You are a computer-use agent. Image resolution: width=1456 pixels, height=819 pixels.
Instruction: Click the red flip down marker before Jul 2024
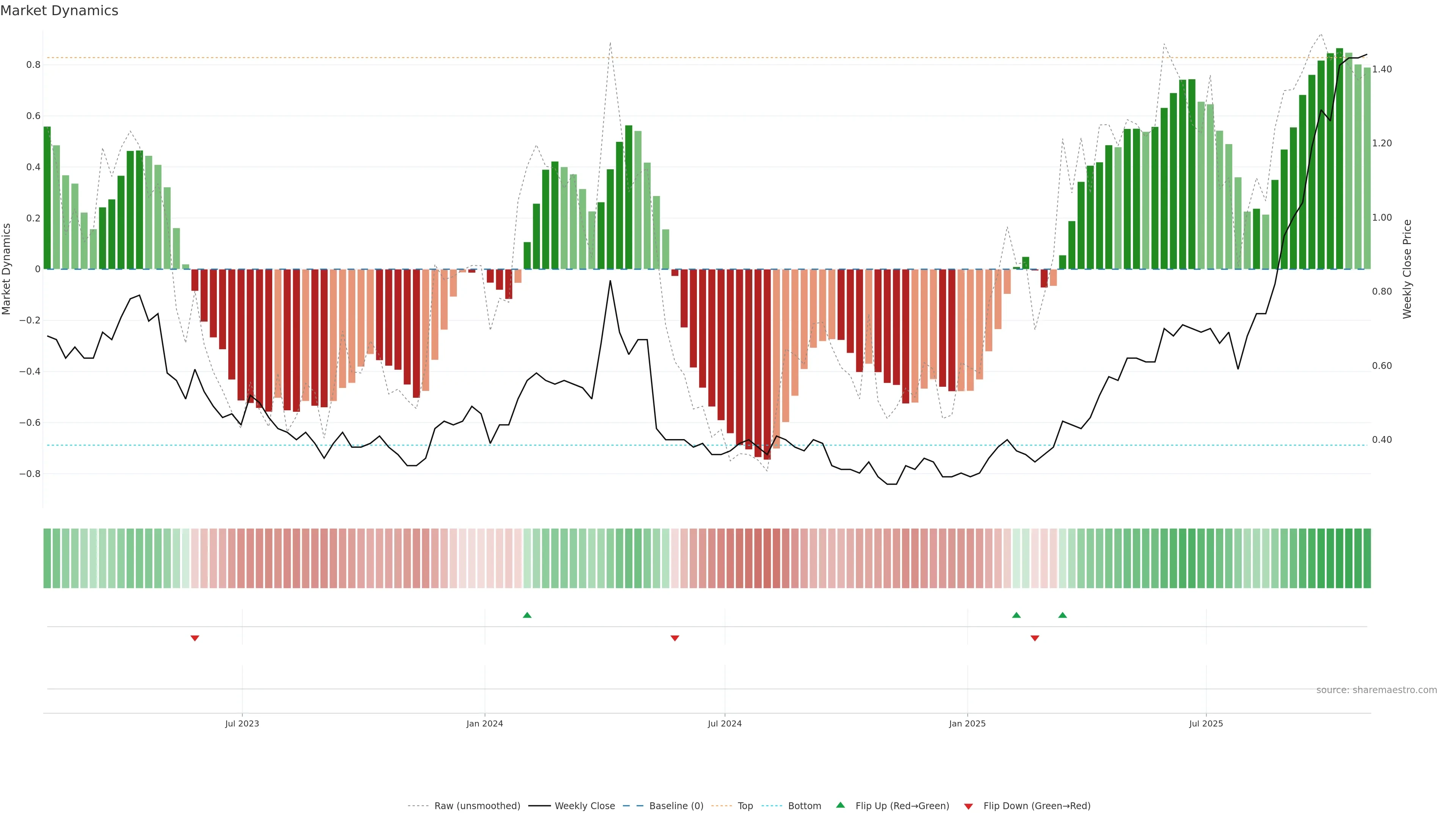(x=674, y=638)
